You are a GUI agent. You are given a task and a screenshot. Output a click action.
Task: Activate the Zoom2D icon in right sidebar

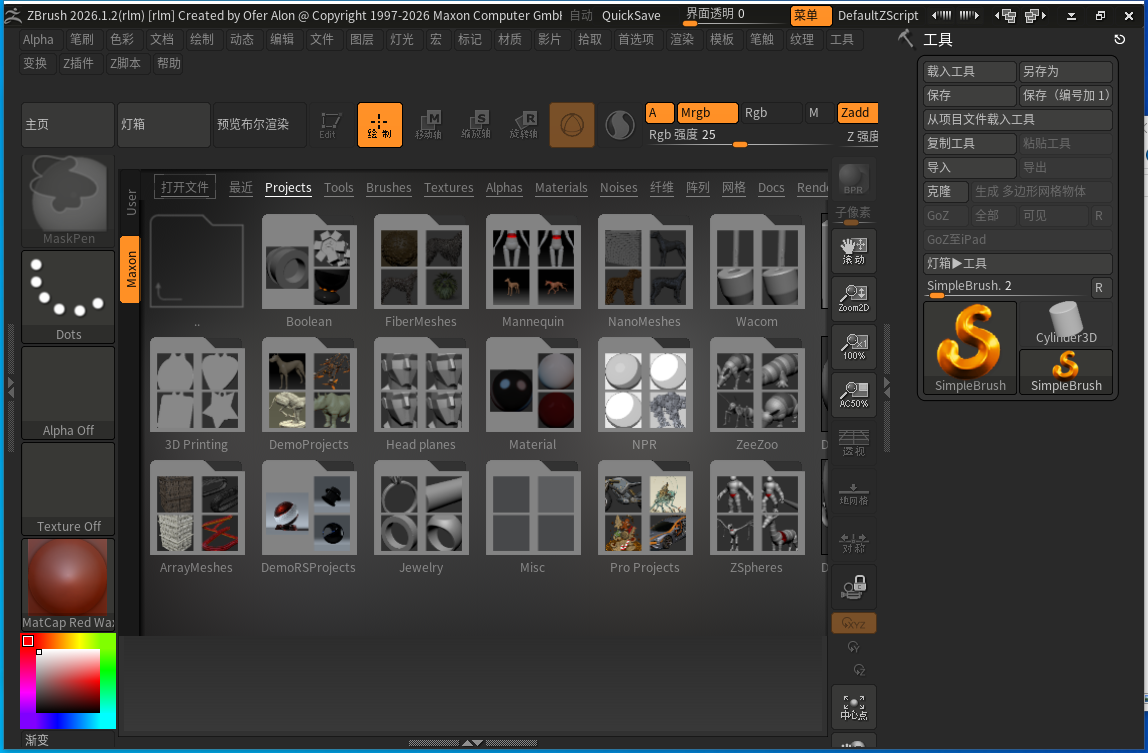pos(853,297)
